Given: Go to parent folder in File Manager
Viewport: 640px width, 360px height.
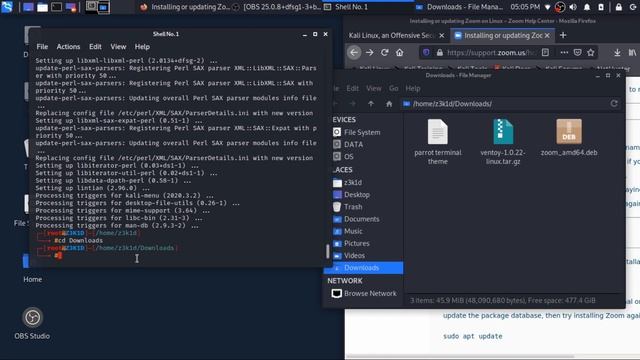Looking at the screenshot, I should point(371,104).
